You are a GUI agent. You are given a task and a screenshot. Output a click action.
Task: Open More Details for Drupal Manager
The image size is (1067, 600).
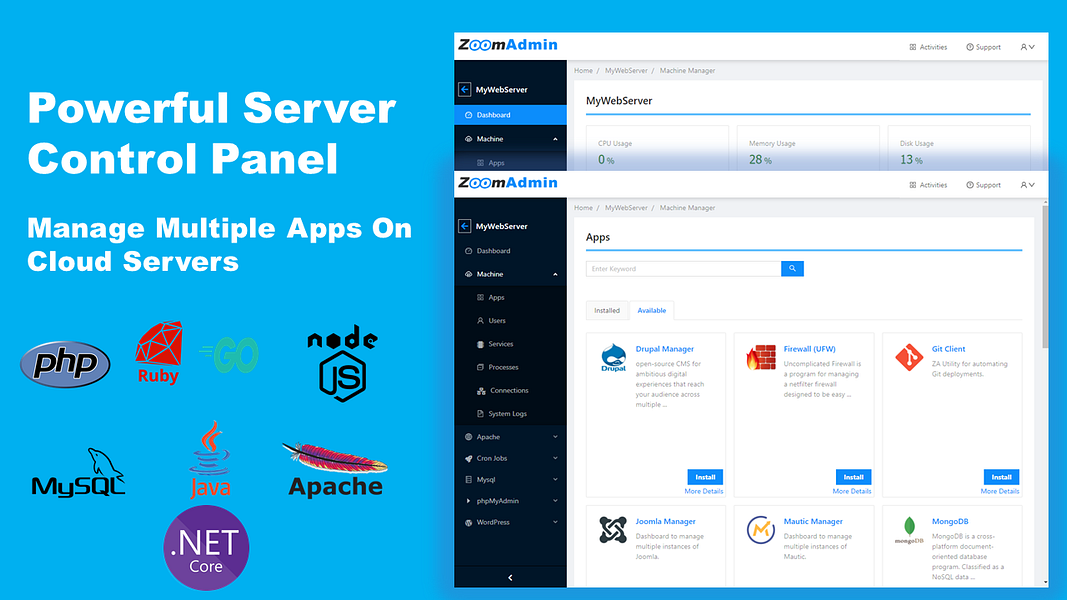tap(704, 491)
